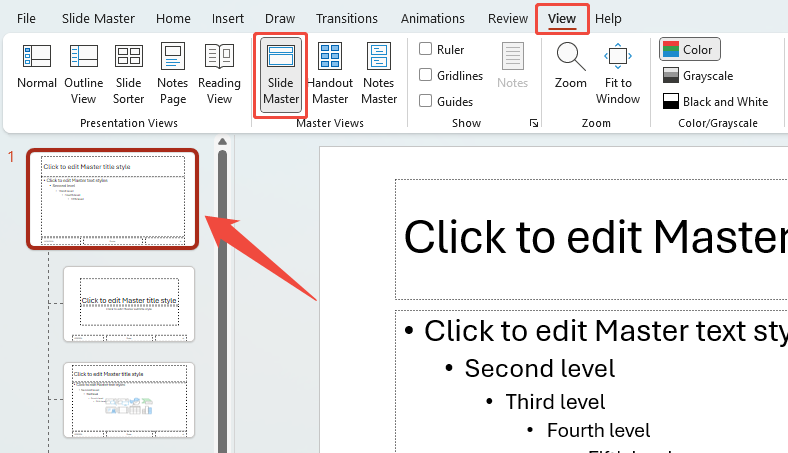Select the title slide layout thumbnail
The height and width of the screenshot is (453, 788).
coord(129,304)
